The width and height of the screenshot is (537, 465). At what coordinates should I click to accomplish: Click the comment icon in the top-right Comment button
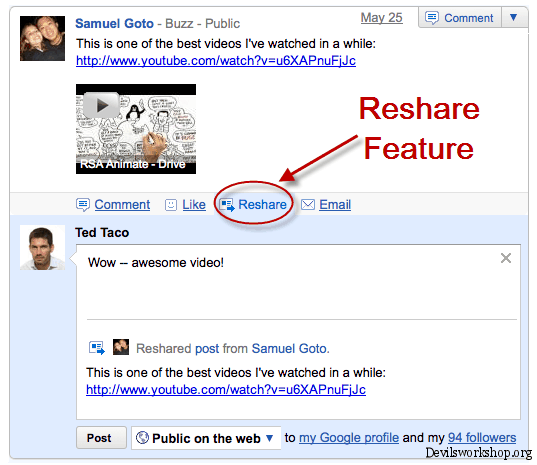pyautogui.click(x=432, y=18)
